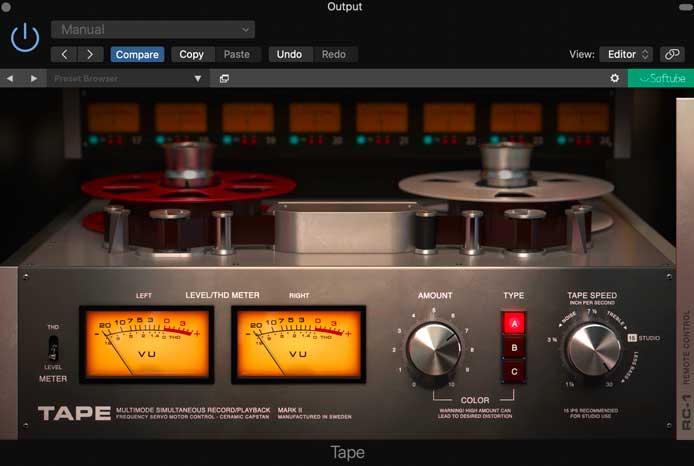This screenshot has width=694, height=466.
Task: Expand the Preset Browser dropdown arrow
Action: point(198,78)
